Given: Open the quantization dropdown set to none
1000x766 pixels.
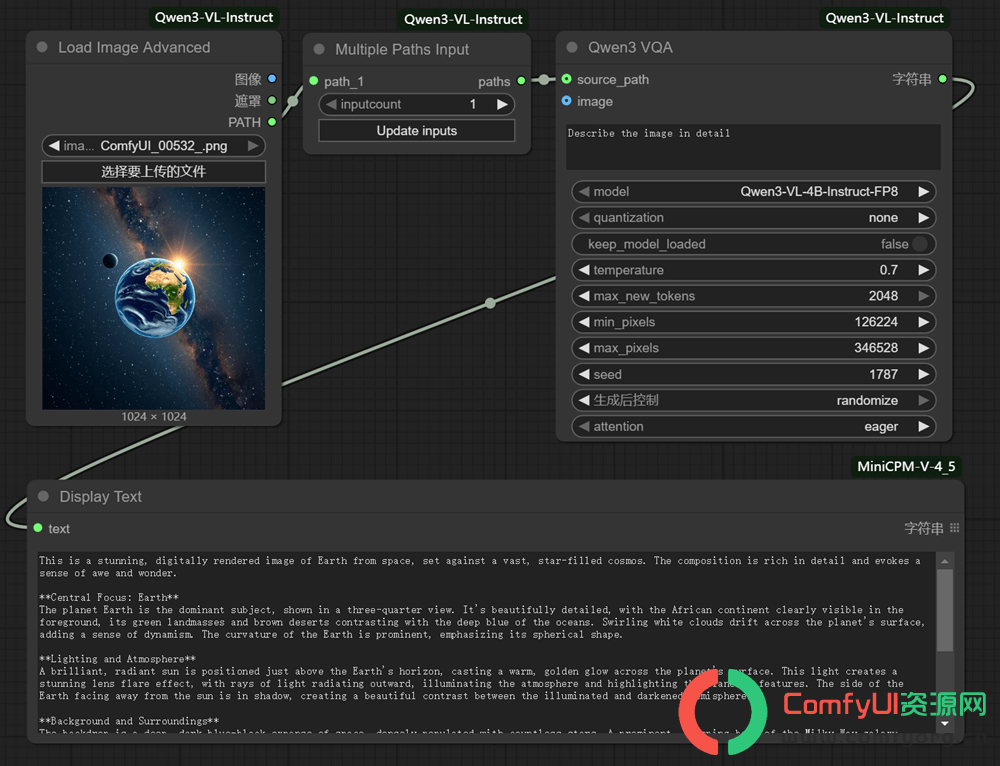Looking at the screenshot, I should [754, 217].
